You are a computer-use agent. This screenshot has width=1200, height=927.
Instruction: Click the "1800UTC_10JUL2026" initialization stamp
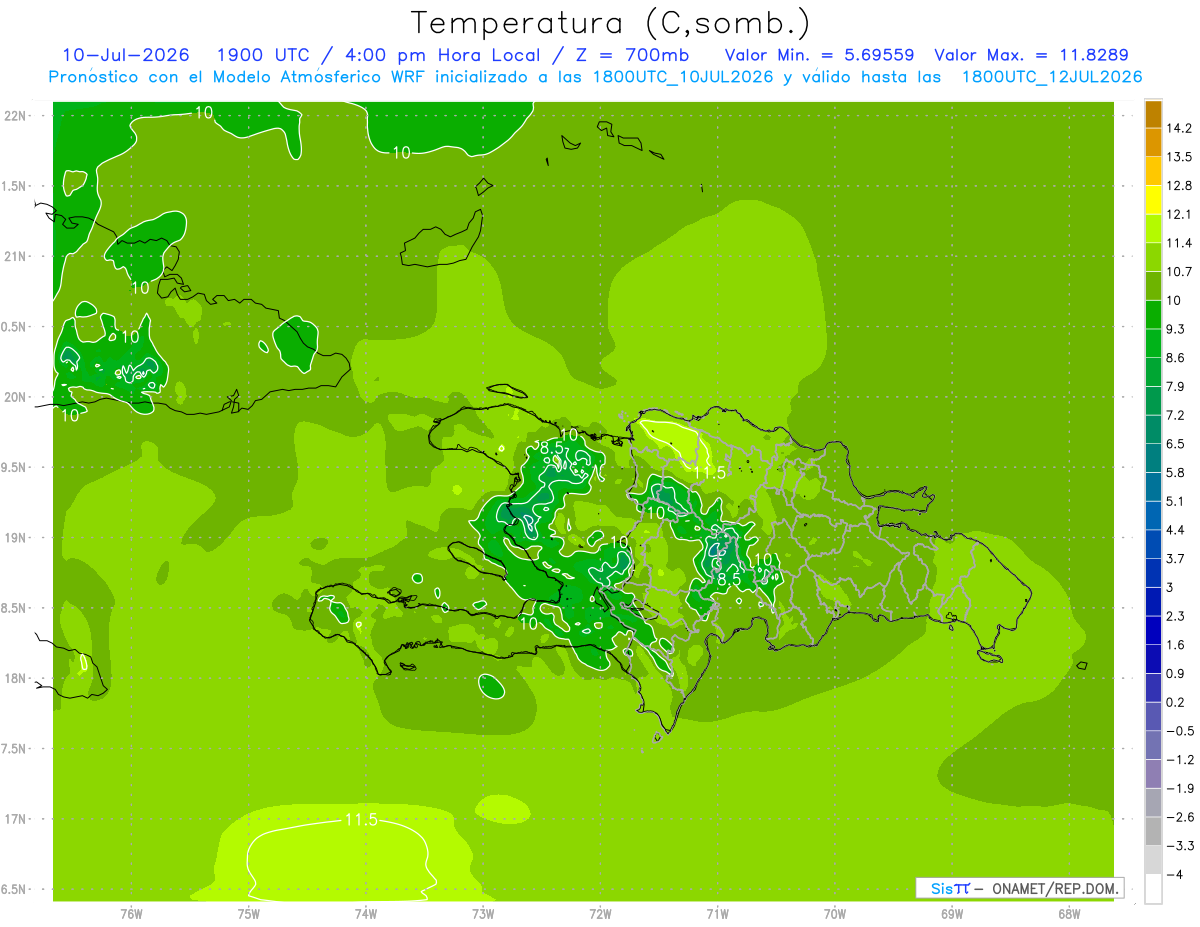682,77
